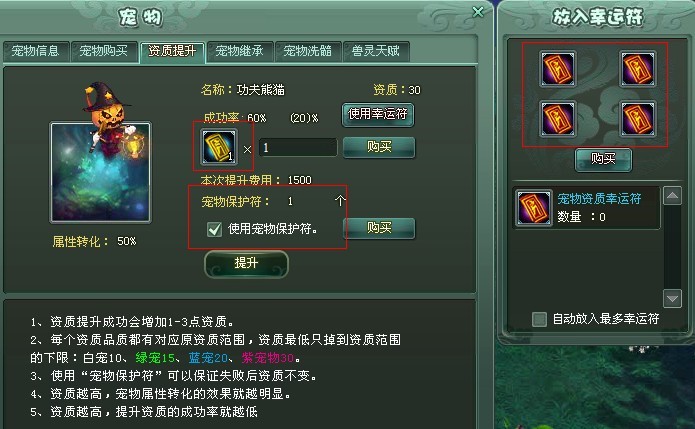The width and height of the screenshot is (695, 429).
Task: Uncheck 使用宠物保护符 checkbox
Action: click(215, 229)
